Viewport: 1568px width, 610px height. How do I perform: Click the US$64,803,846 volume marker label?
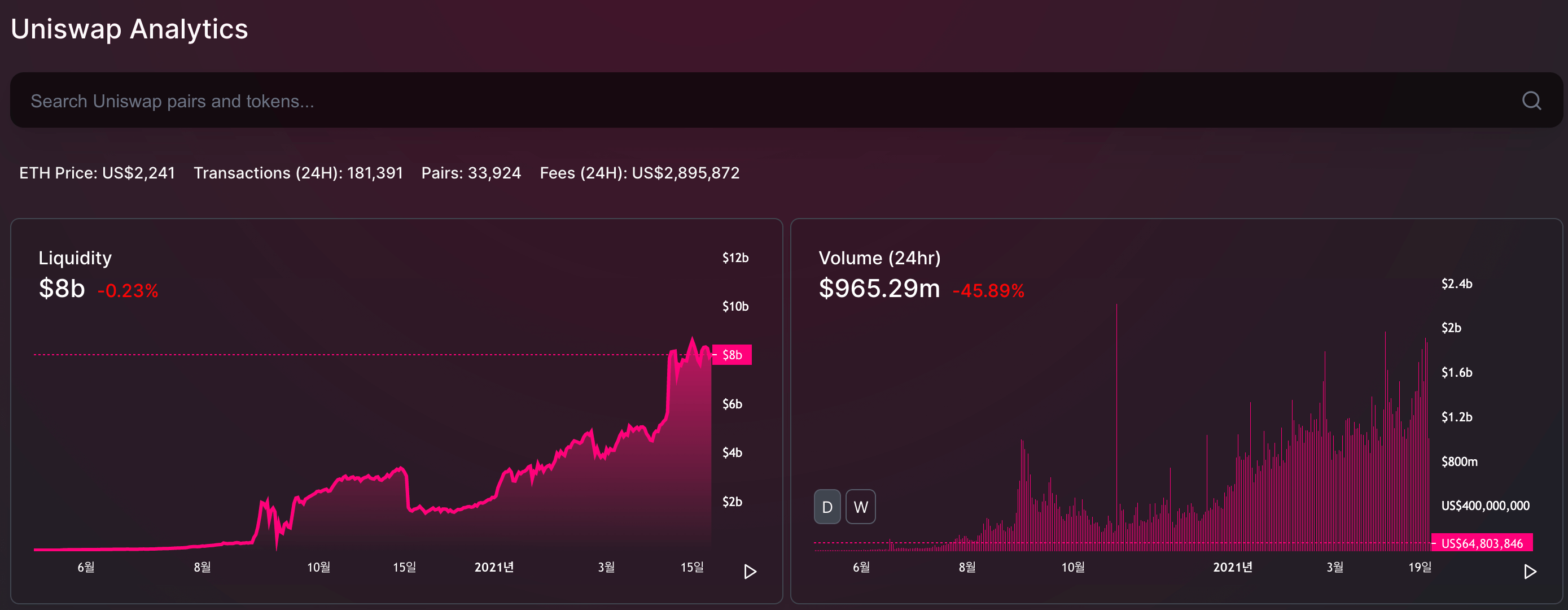(x=1482, y=543)
